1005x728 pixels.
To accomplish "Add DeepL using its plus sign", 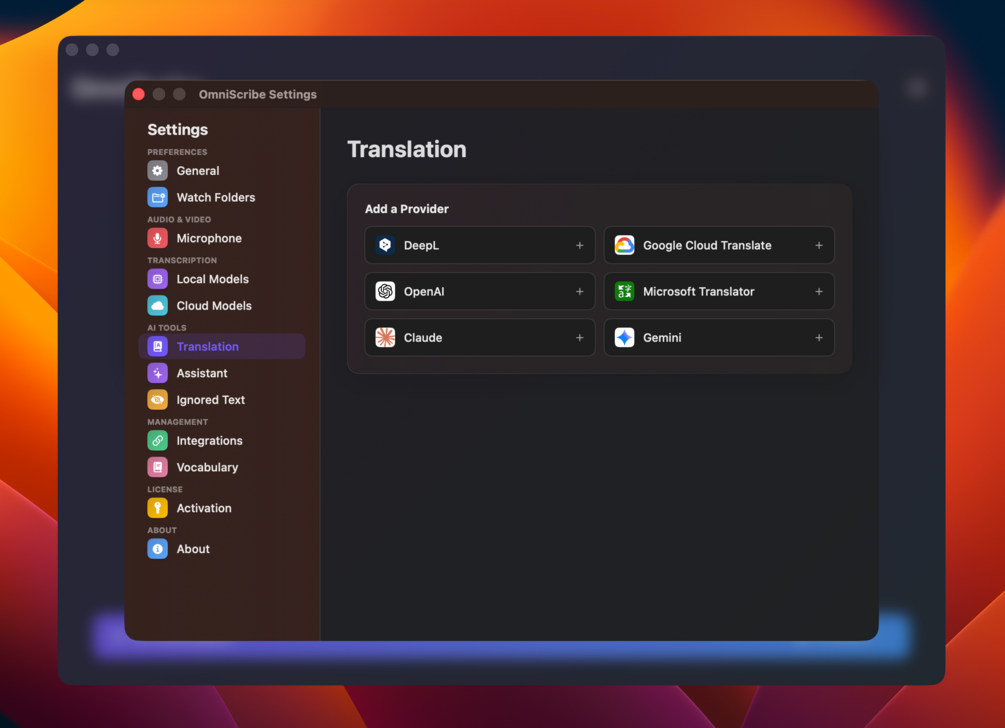I will tap(579, 245).
